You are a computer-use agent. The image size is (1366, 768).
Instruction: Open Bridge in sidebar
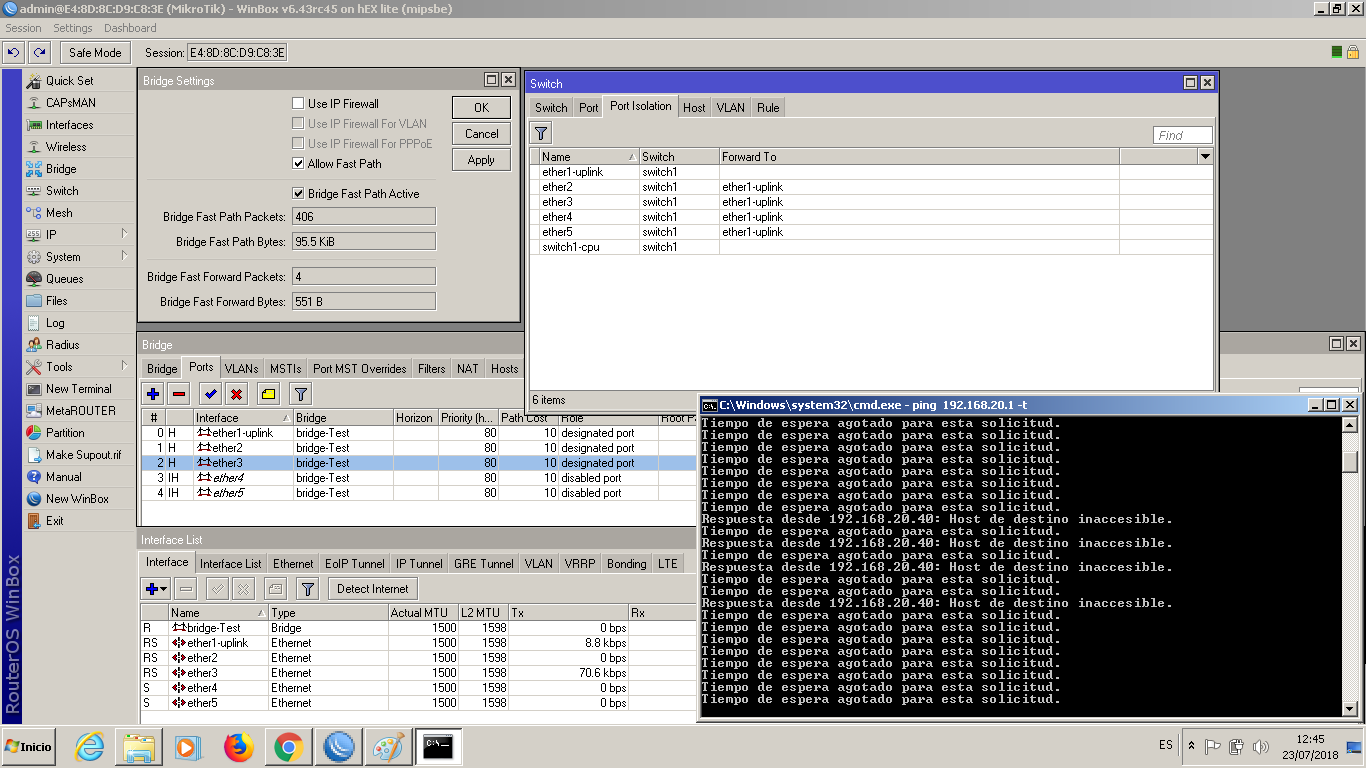pos(61,169)
